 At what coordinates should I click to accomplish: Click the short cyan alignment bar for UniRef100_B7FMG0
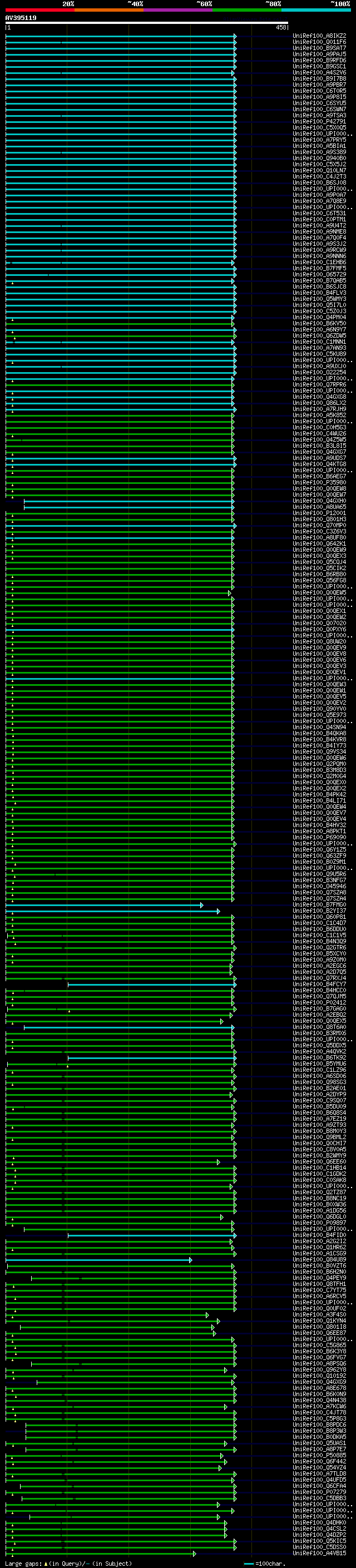coord(104,905)
